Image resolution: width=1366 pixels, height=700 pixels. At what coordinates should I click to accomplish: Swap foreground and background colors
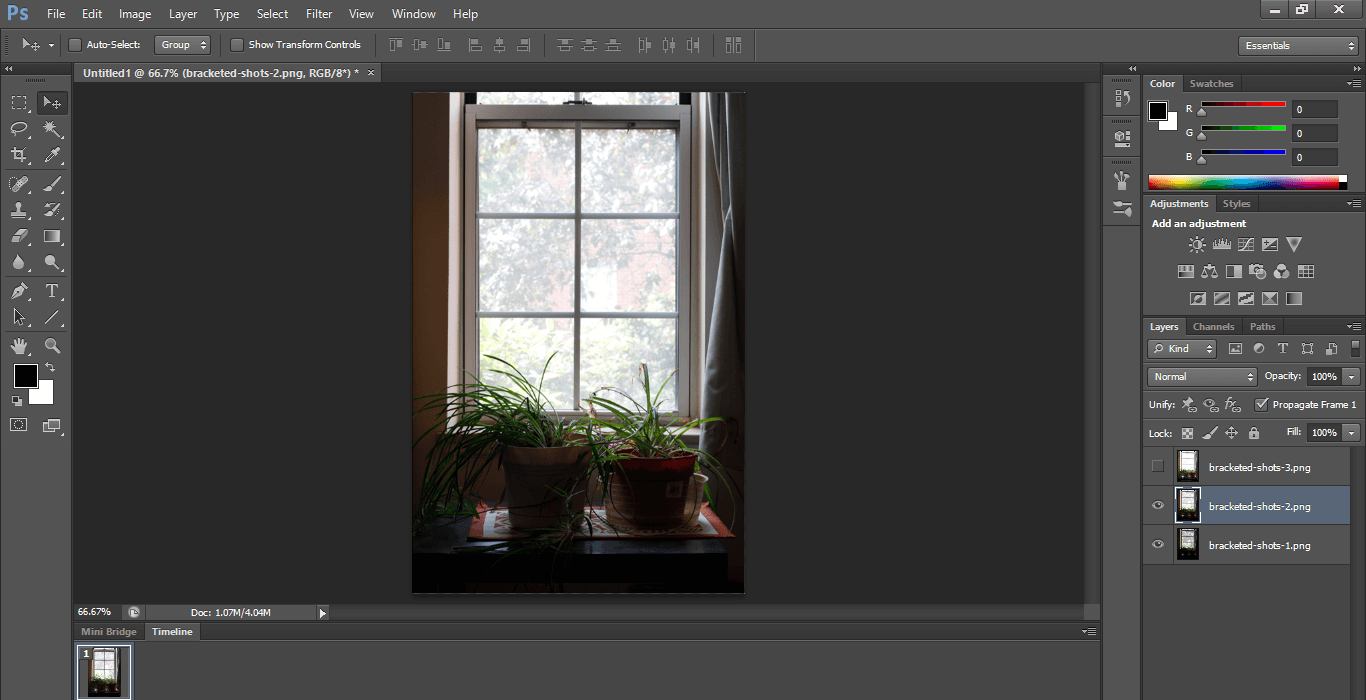click(50, 368)
